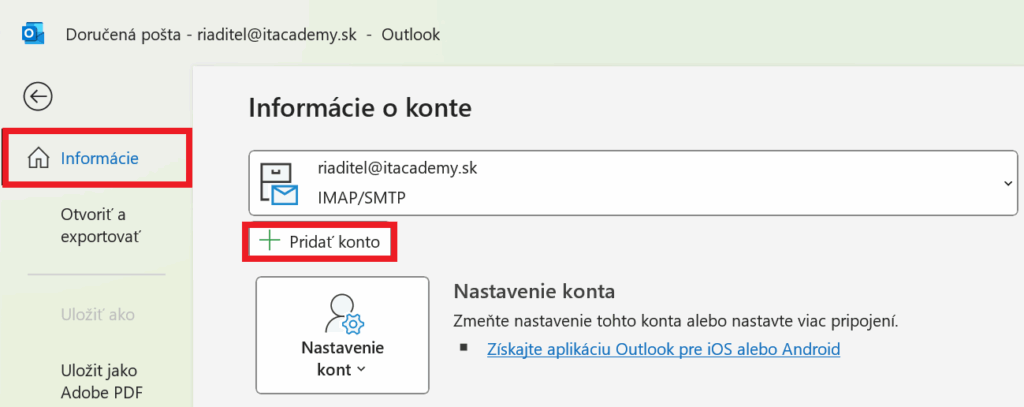Click the mailbox envelope account icon
Image resolution: width=1024 pixels, height=407 pixels.
click(279, 184)
